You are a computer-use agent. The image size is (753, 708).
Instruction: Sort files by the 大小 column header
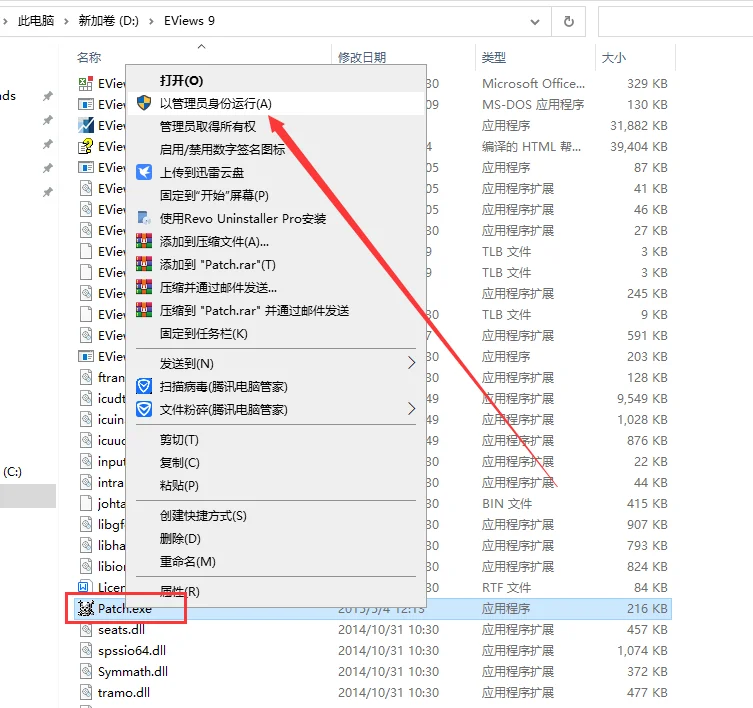[613, 58]
